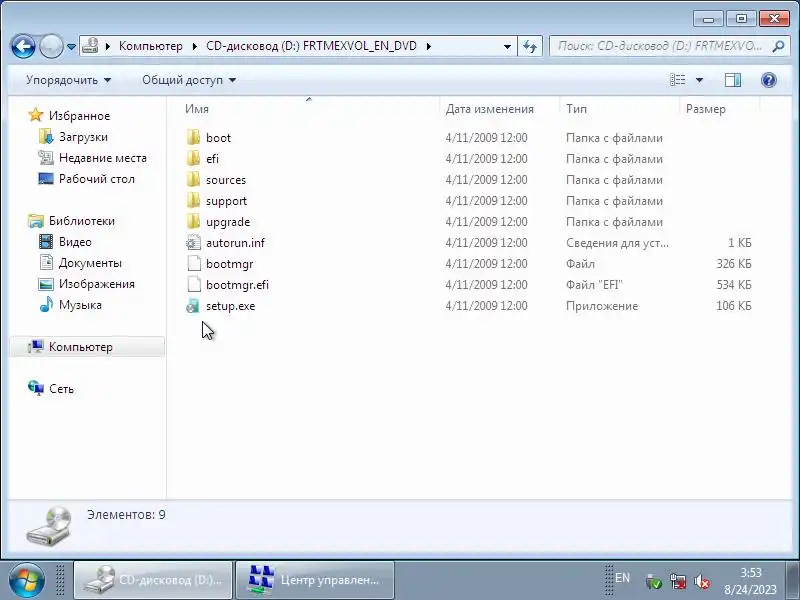Switch to CD-дисковод (D:) taskbar button
This screenshot has height=600, width=800.
tap(153, 581)
